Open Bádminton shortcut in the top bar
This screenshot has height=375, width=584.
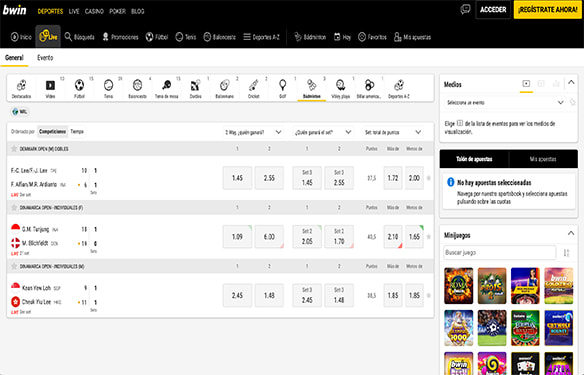[310, 37]
